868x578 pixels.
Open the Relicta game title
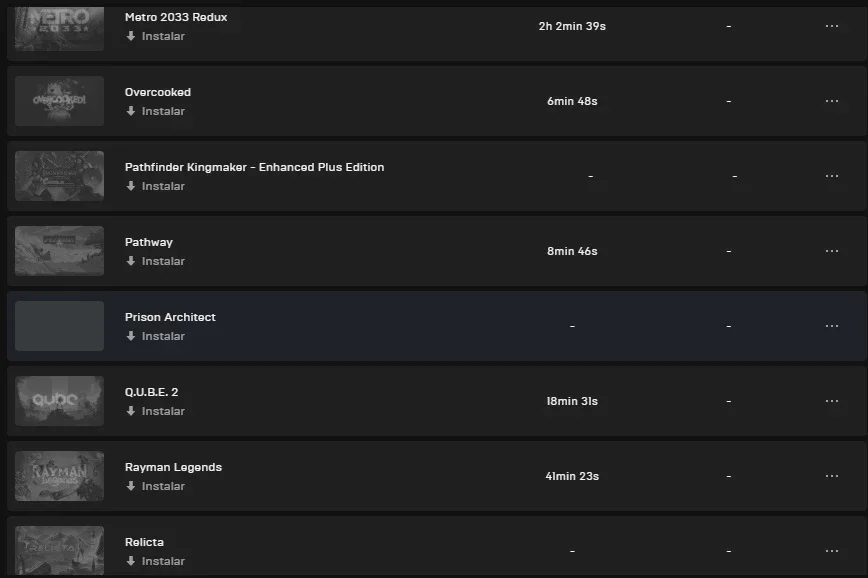point(144,542)
